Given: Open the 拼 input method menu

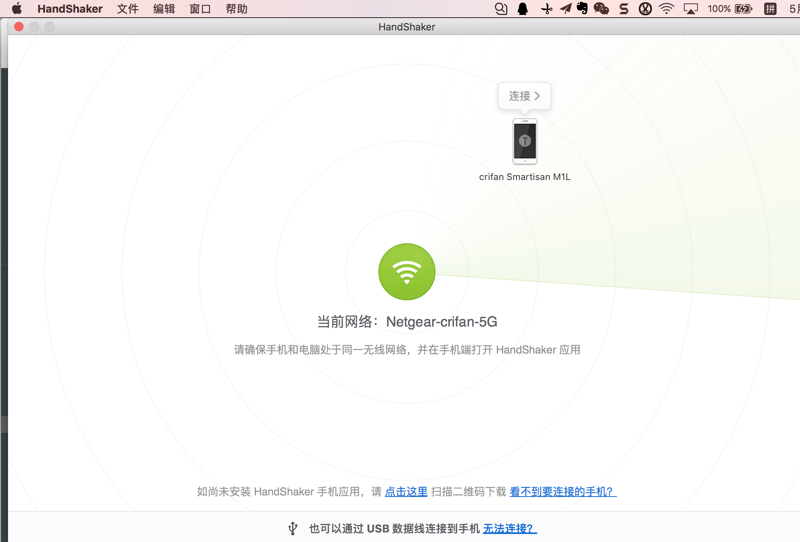Looking at the screenshot, I should [x=770, y=9].
